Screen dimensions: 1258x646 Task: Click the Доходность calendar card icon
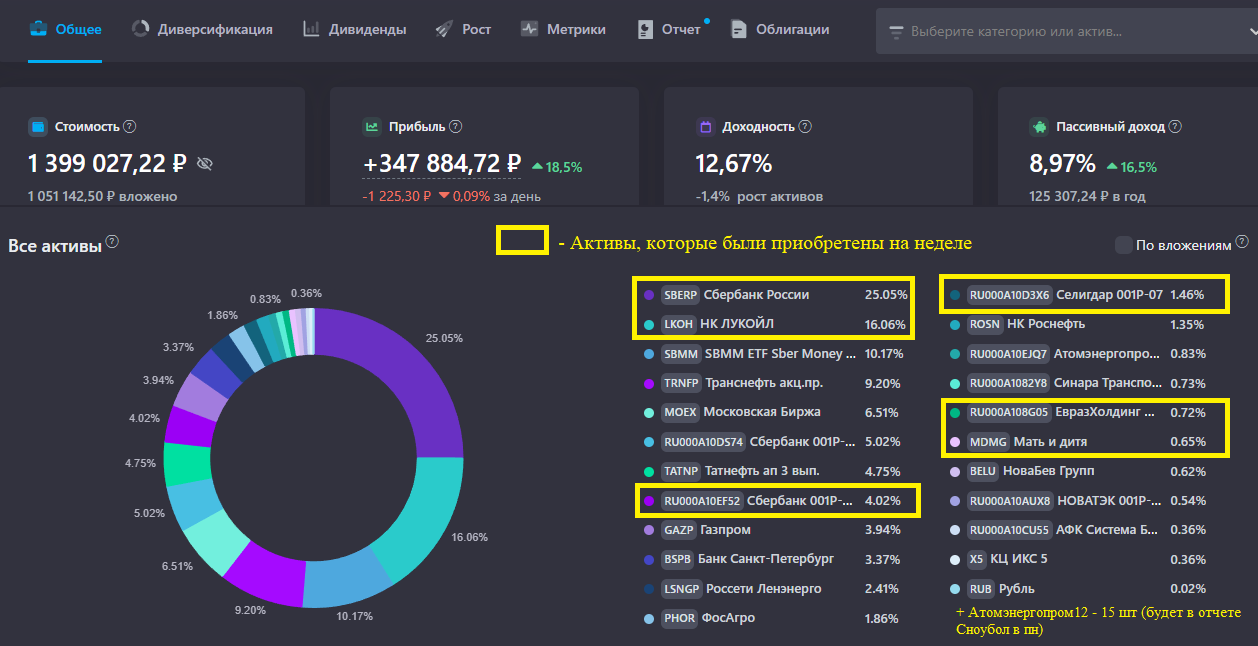click(705, 127)
